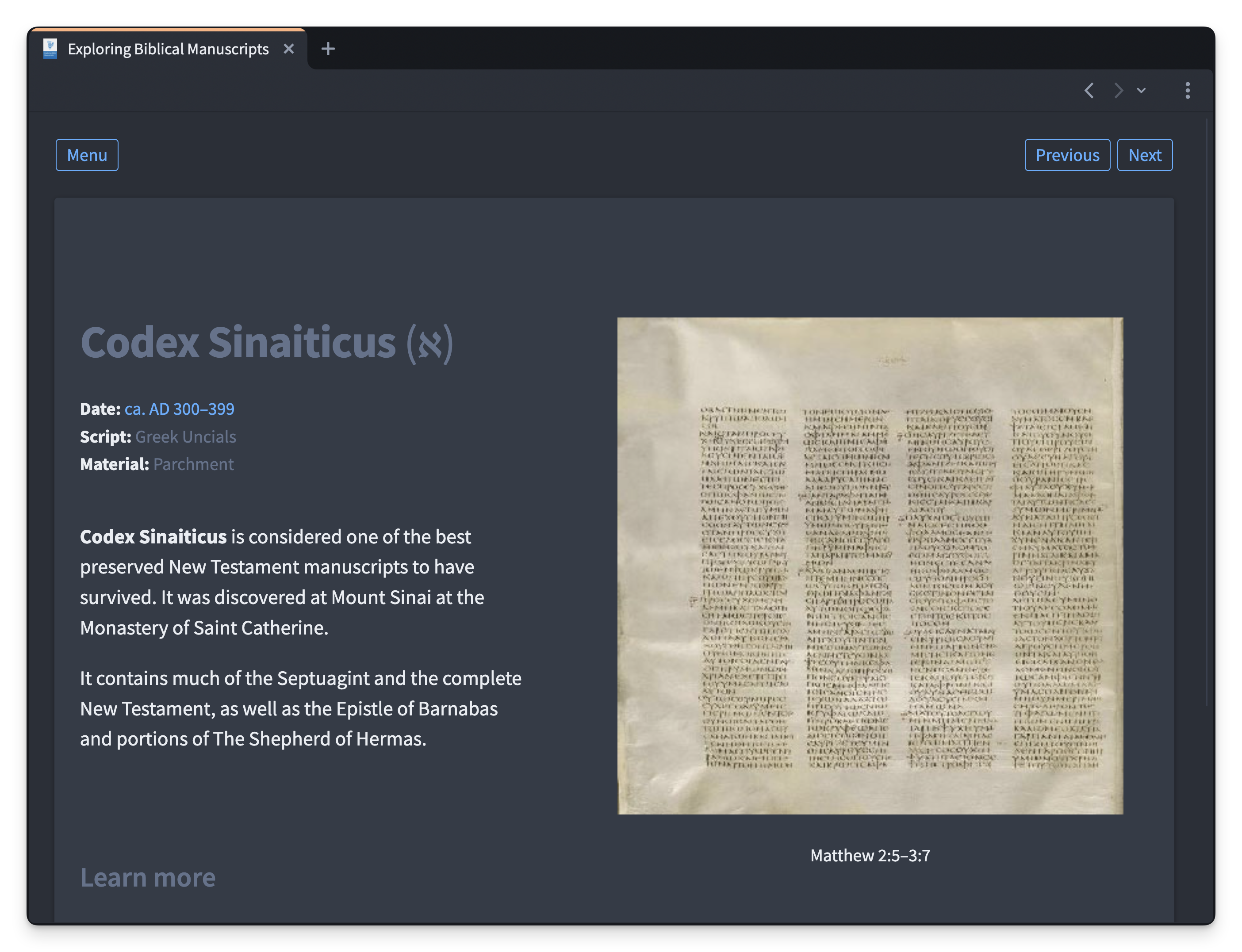Viewport: 1242px width, 952px height.
Task: Follow the ca. AD 300–399 date link
Action: (x=179, y=409)
